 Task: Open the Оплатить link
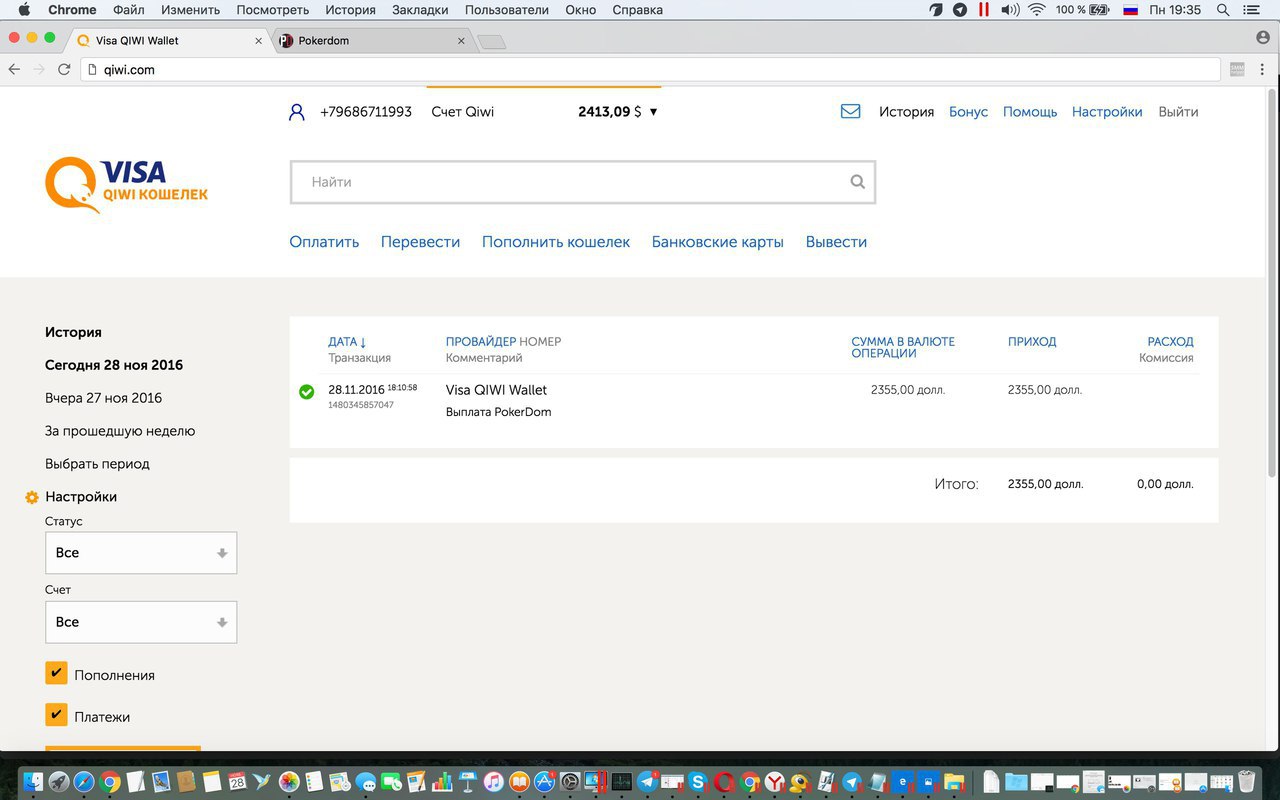(324, 242)
